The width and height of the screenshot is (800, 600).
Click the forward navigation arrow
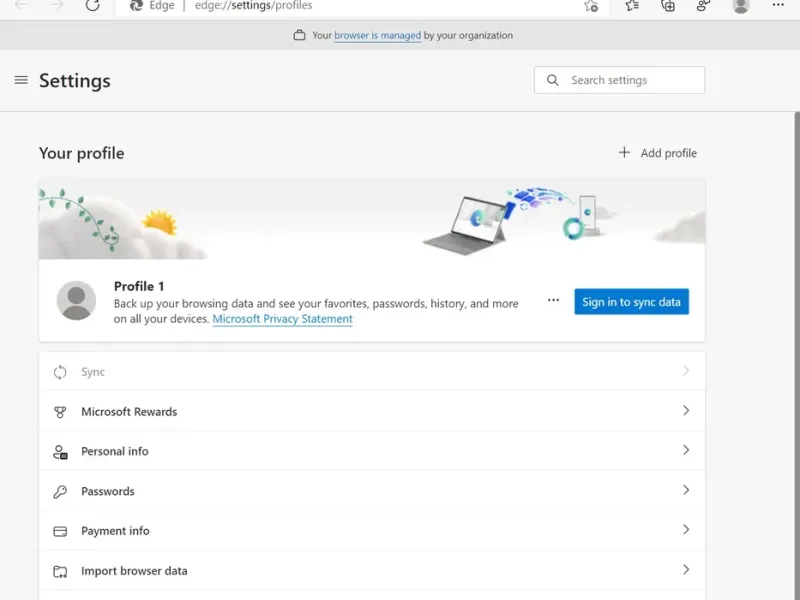pos(57,5)
